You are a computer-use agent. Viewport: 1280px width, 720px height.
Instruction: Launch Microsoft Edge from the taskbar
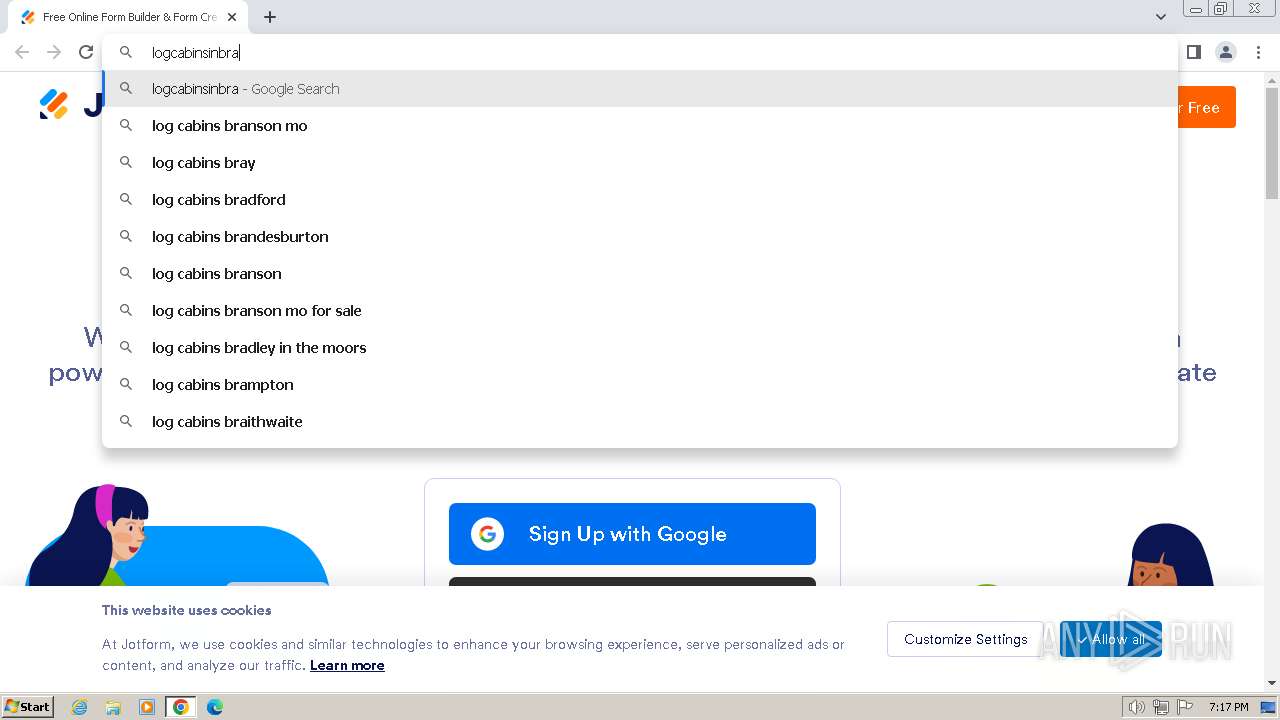[x=215, y=707]
